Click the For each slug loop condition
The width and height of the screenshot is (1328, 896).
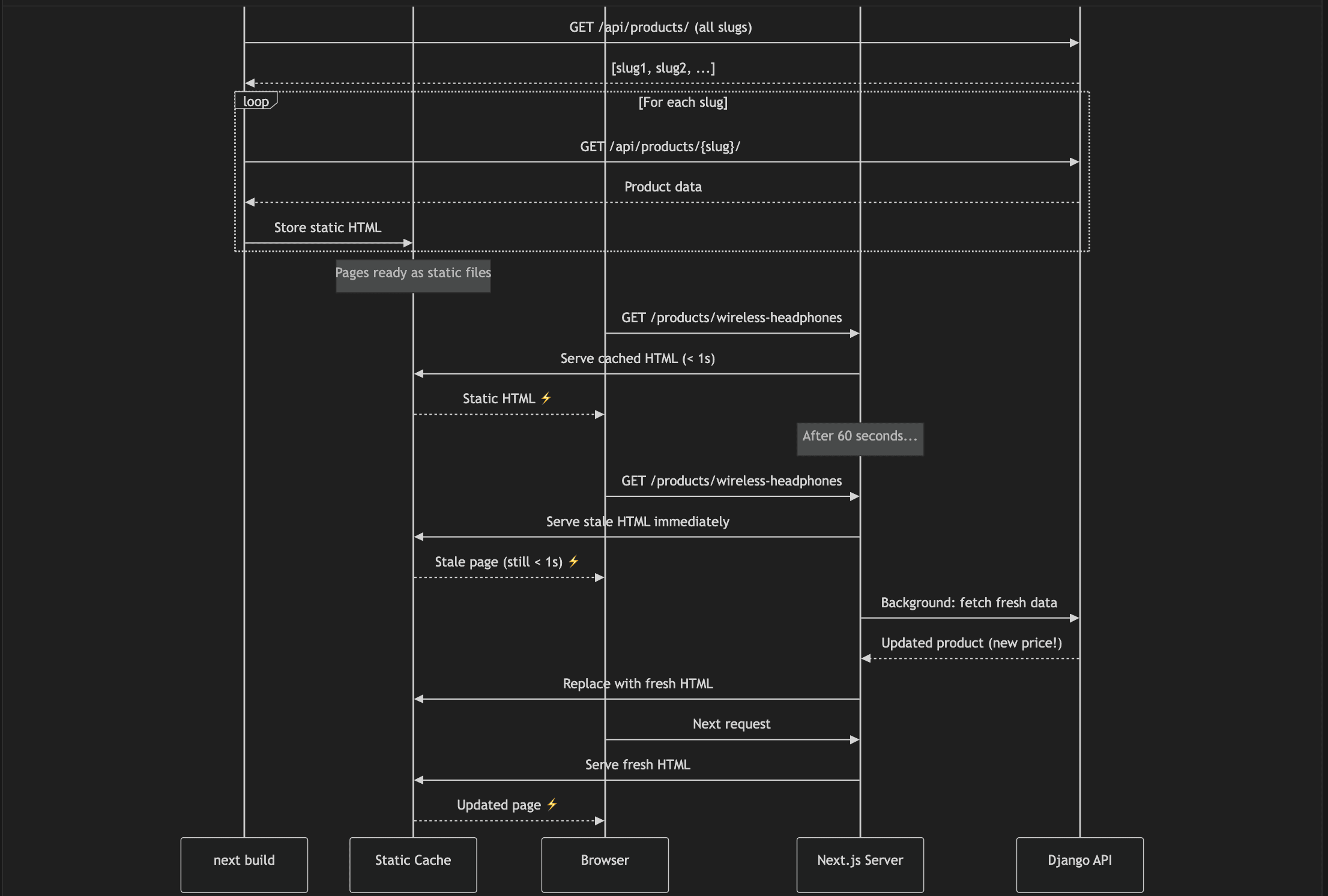coord(683,102)
